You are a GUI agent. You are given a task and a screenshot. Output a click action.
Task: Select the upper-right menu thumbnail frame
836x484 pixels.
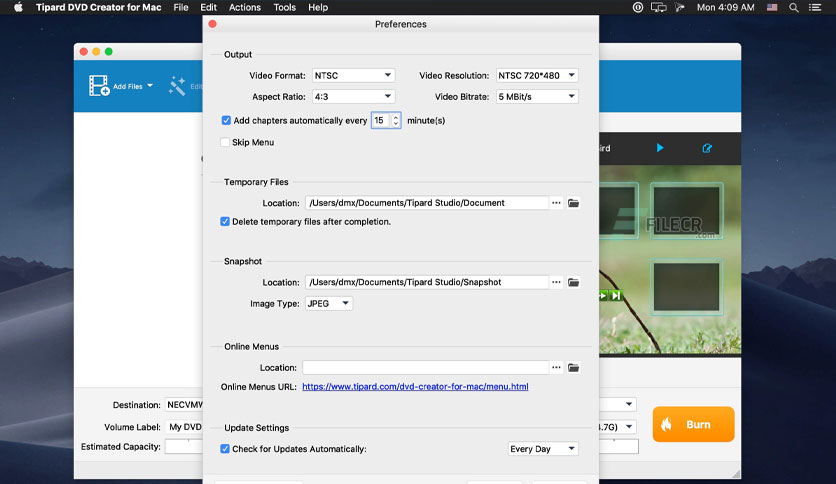pos(686,211)
